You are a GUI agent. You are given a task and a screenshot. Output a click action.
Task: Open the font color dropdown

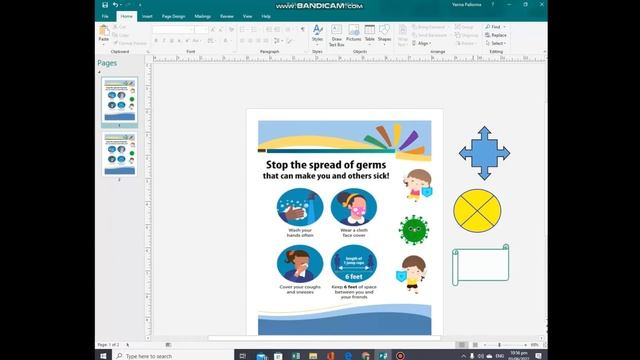[x=230, y=41]
